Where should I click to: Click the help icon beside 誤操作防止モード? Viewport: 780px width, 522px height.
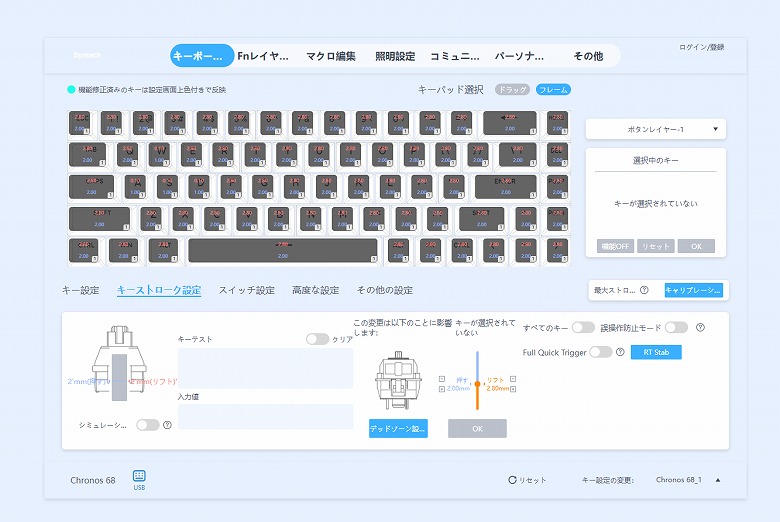click(x=700, y=327)
